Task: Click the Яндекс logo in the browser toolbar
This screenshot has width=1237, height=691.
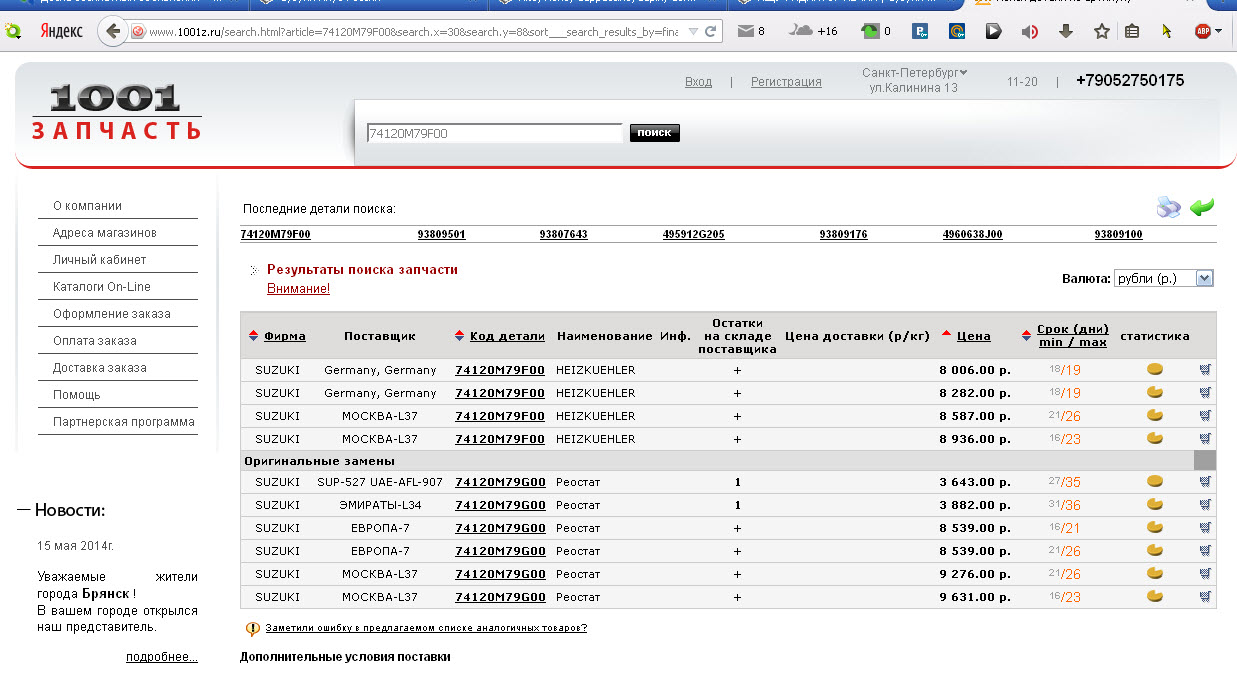Action: tap(61, 31)
